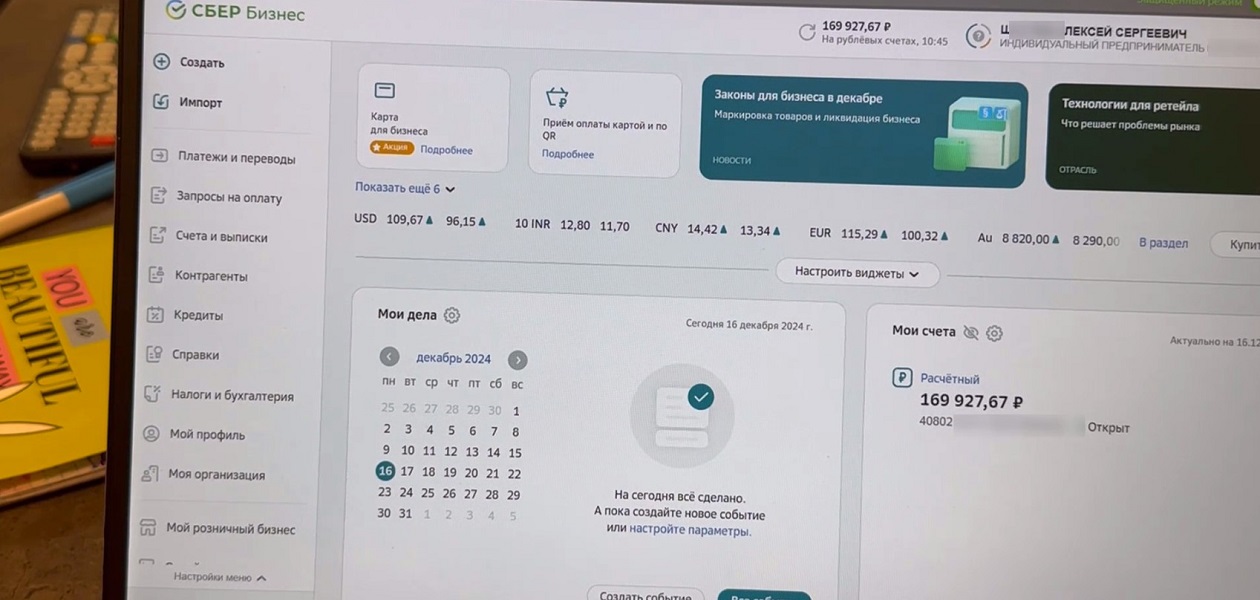Open the Законы для бизнеса в декабре banner

[863, 133]
